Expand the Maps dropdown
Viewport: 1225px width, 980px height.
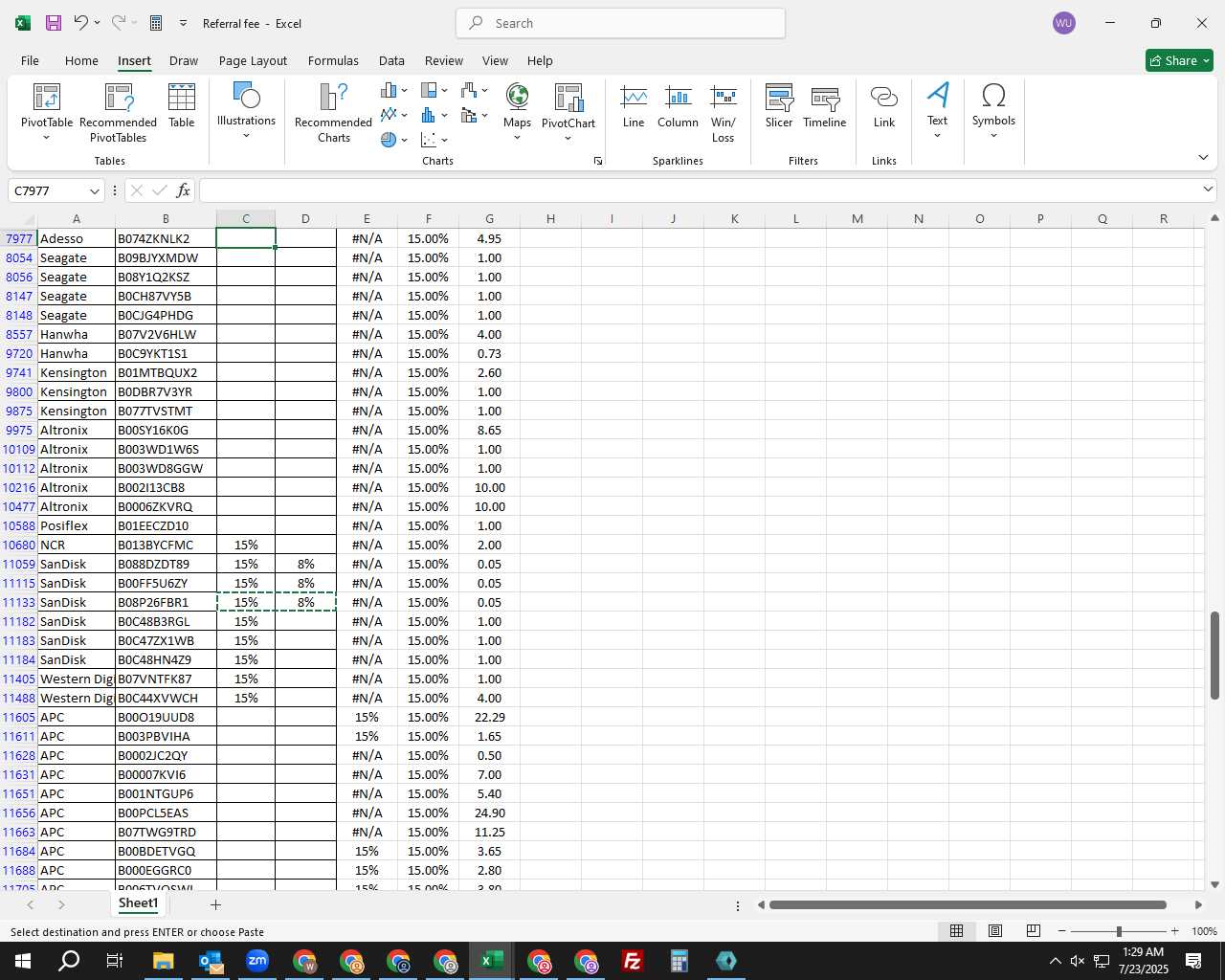pyautogui.click(x=517, y=138)
